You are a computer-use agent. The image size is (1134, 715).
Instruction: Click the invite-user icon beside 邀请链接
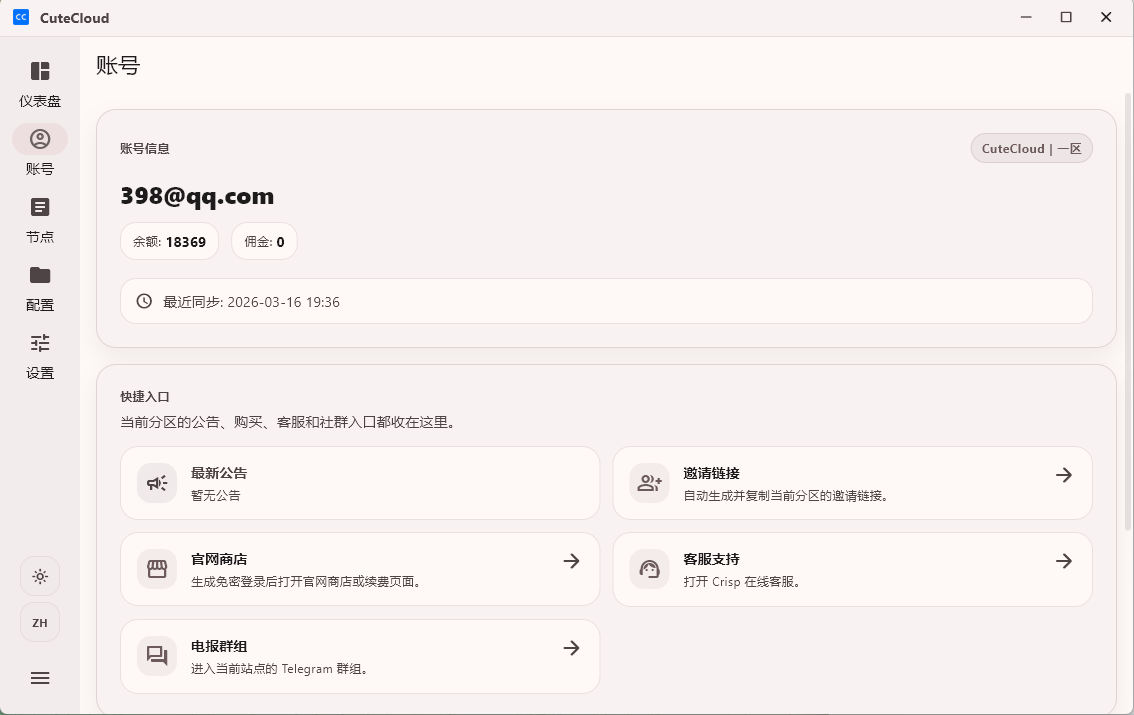(649, 482)
